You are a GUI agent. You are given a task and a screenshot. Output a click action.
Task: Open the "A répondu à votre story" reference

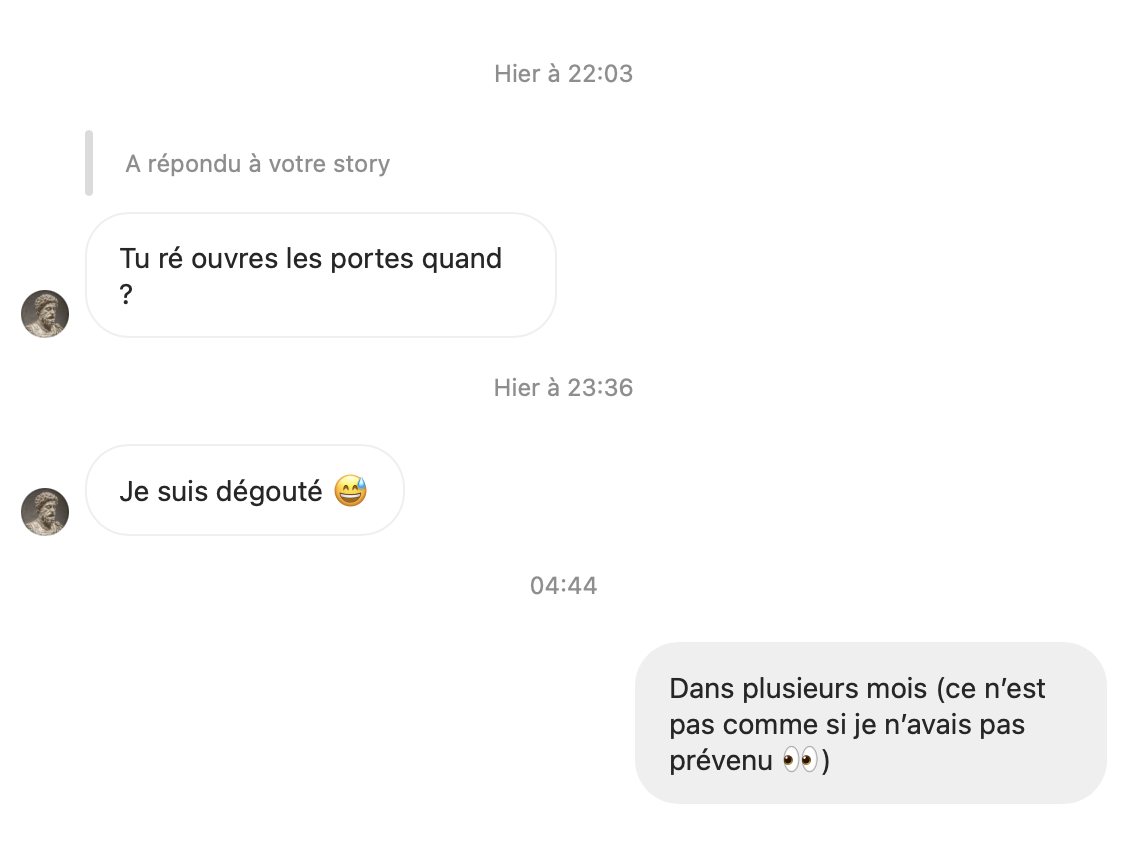257,164
